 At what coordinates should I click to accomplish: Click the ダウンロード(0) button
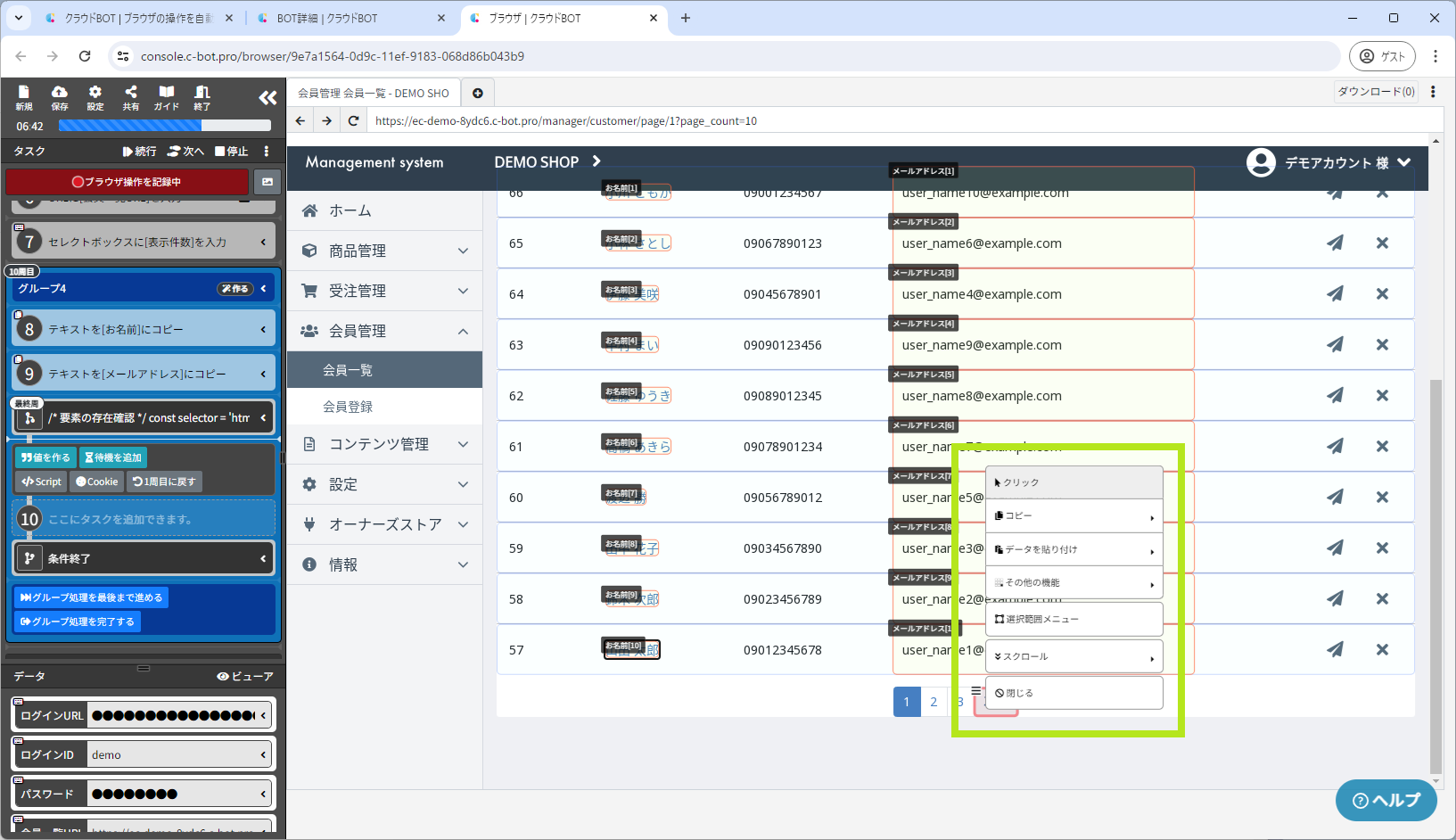pyautogui.click(x=1377, y=92)
